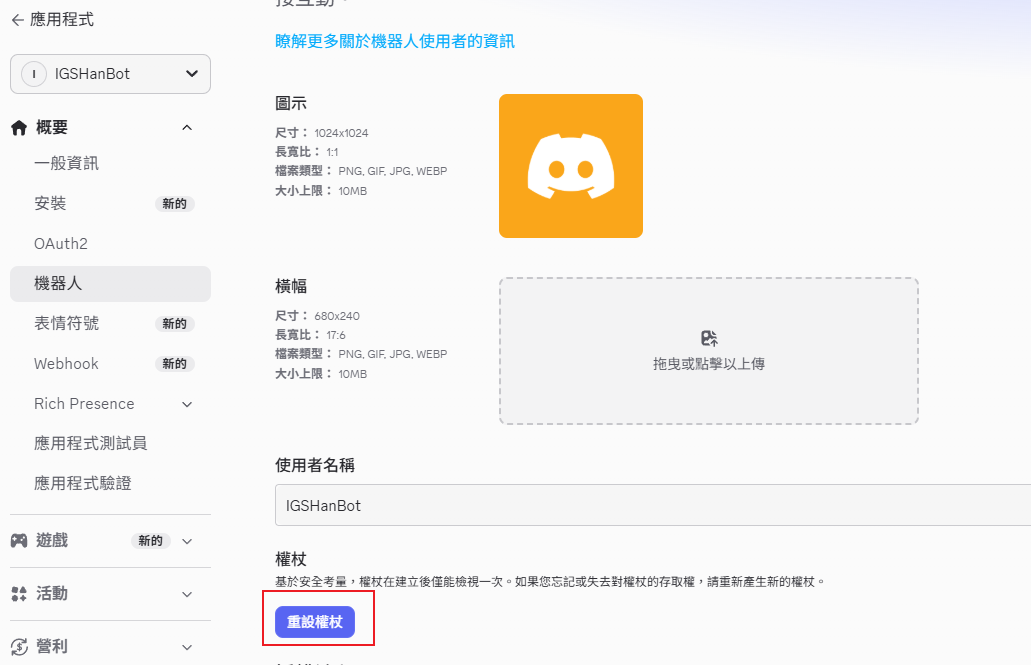1031x665 pixels.
Task: Expand the 活動 section chevron
Action: coord(187,595)
